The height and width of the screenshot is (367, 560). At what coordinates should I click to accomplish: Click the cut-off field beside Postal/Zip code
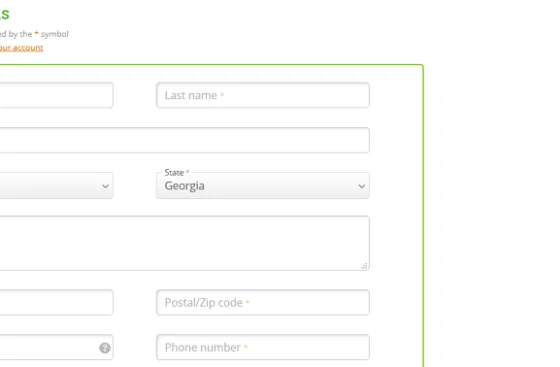(x=56, y=302)
